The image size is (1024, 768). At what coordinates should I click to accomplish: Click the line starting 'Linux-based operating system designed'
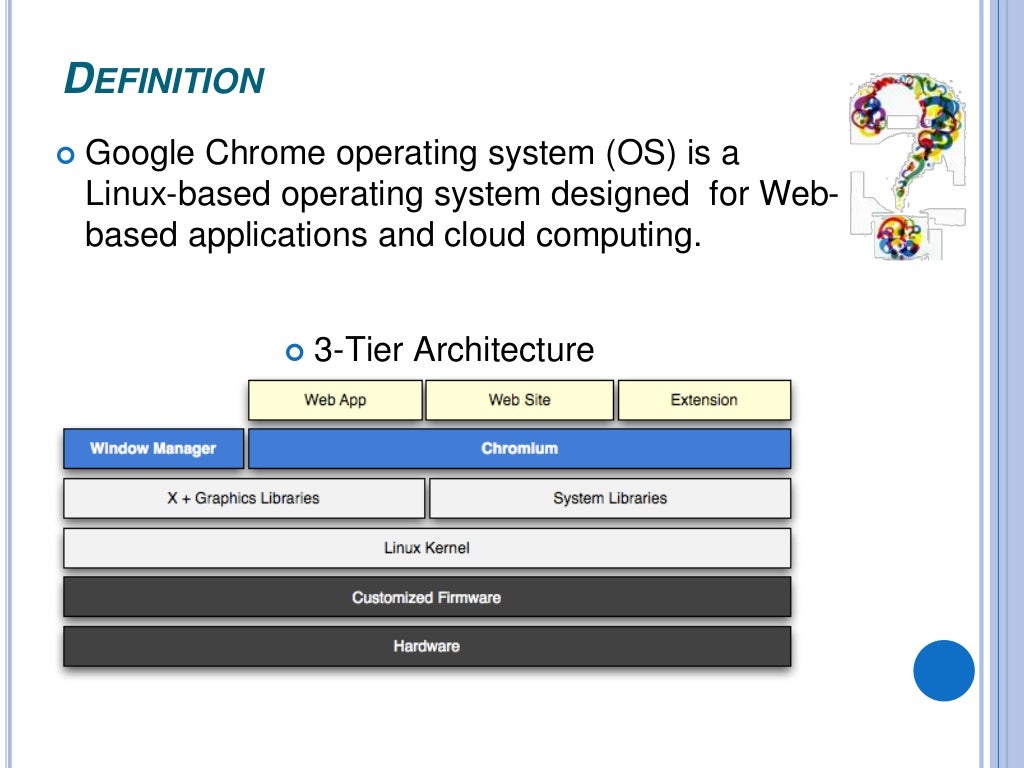pos(462,194)
